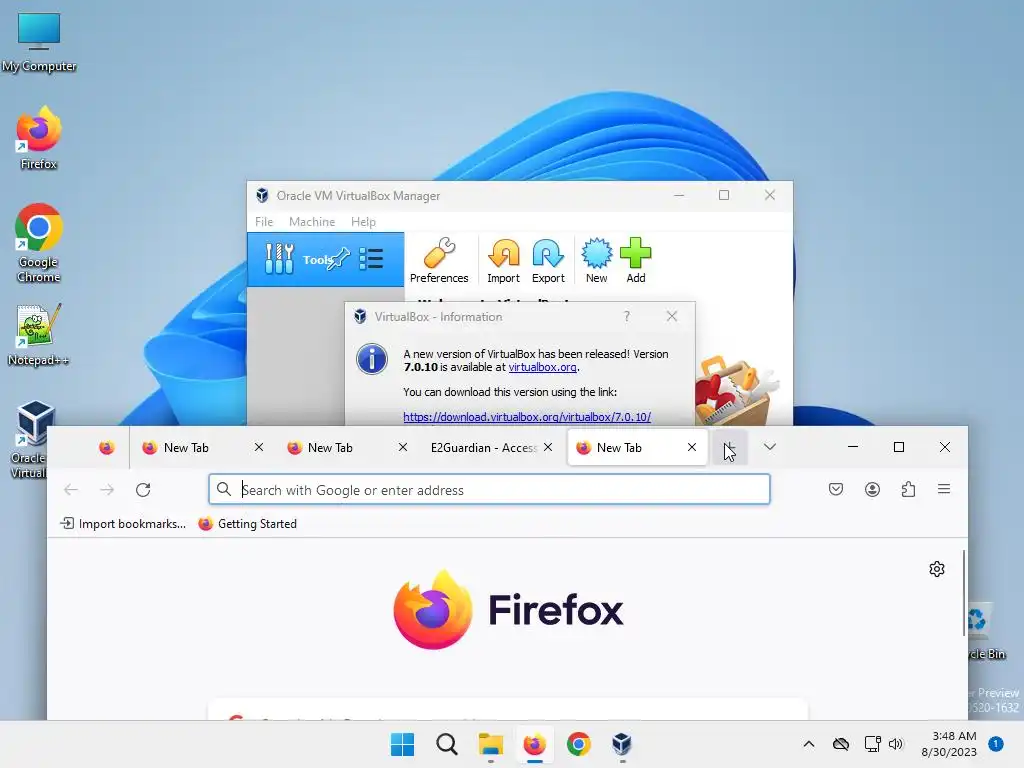Launch Chrome from the taskbar

point(579,744)
